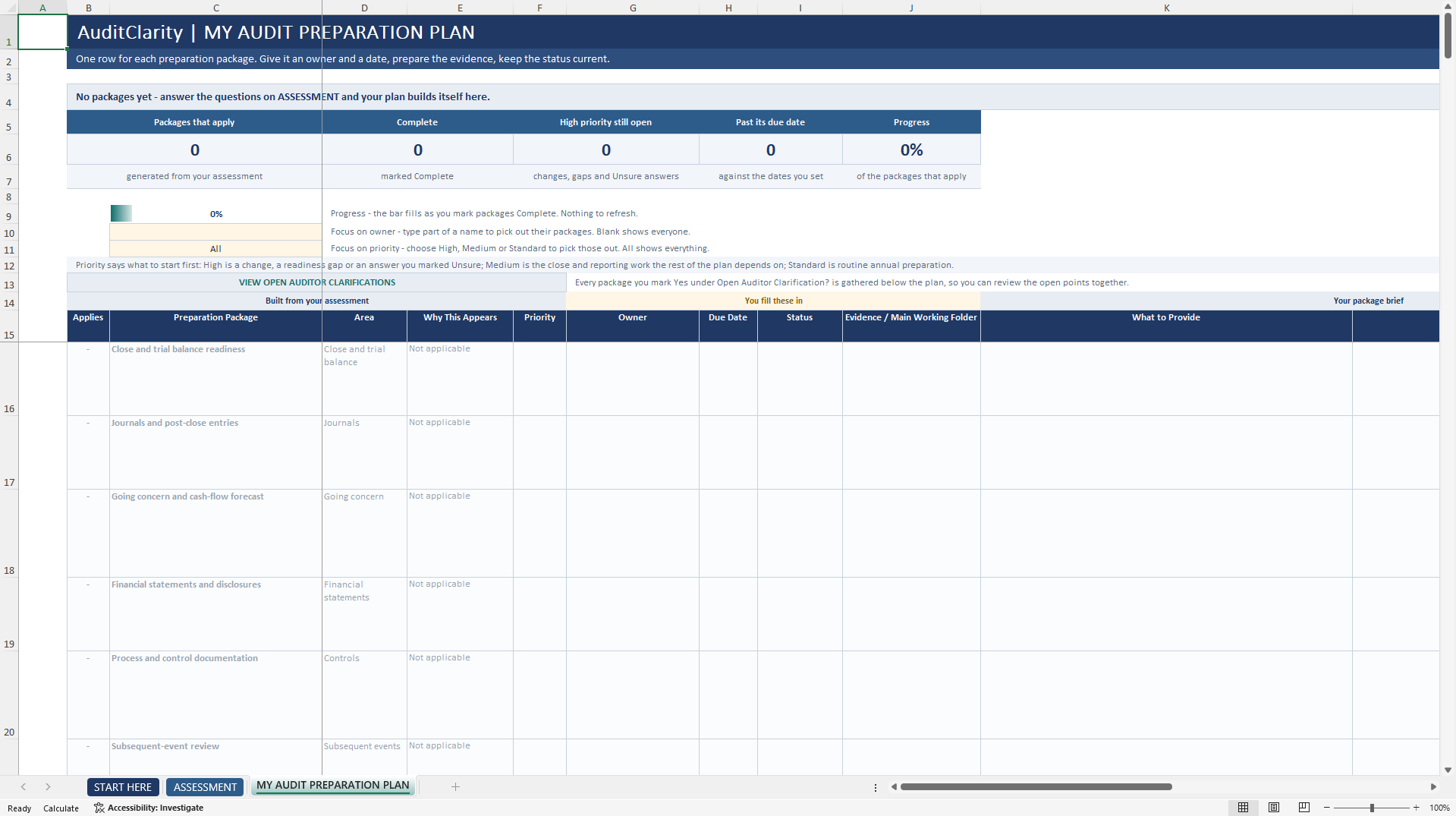Viewport: 1456px width, 816px height.
Task: Click 'Financial statements and disclosures' cell
Action: coord(215,614)
